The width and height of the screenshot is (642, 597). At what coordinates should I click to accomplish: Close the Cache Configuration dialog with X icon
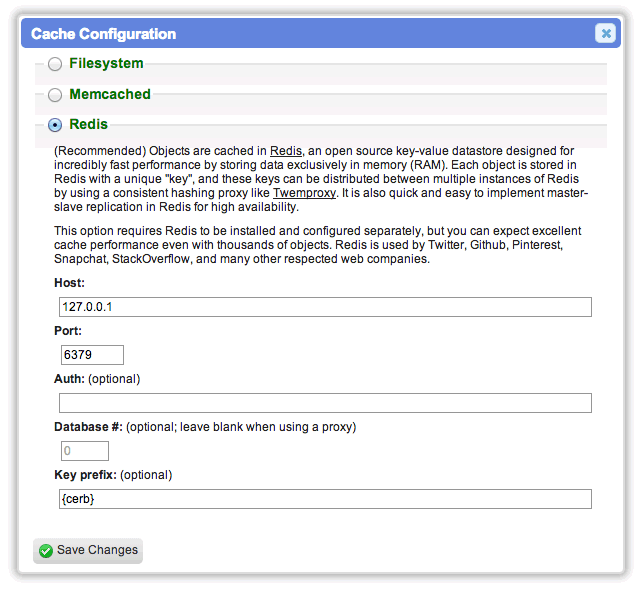(606, 33)
